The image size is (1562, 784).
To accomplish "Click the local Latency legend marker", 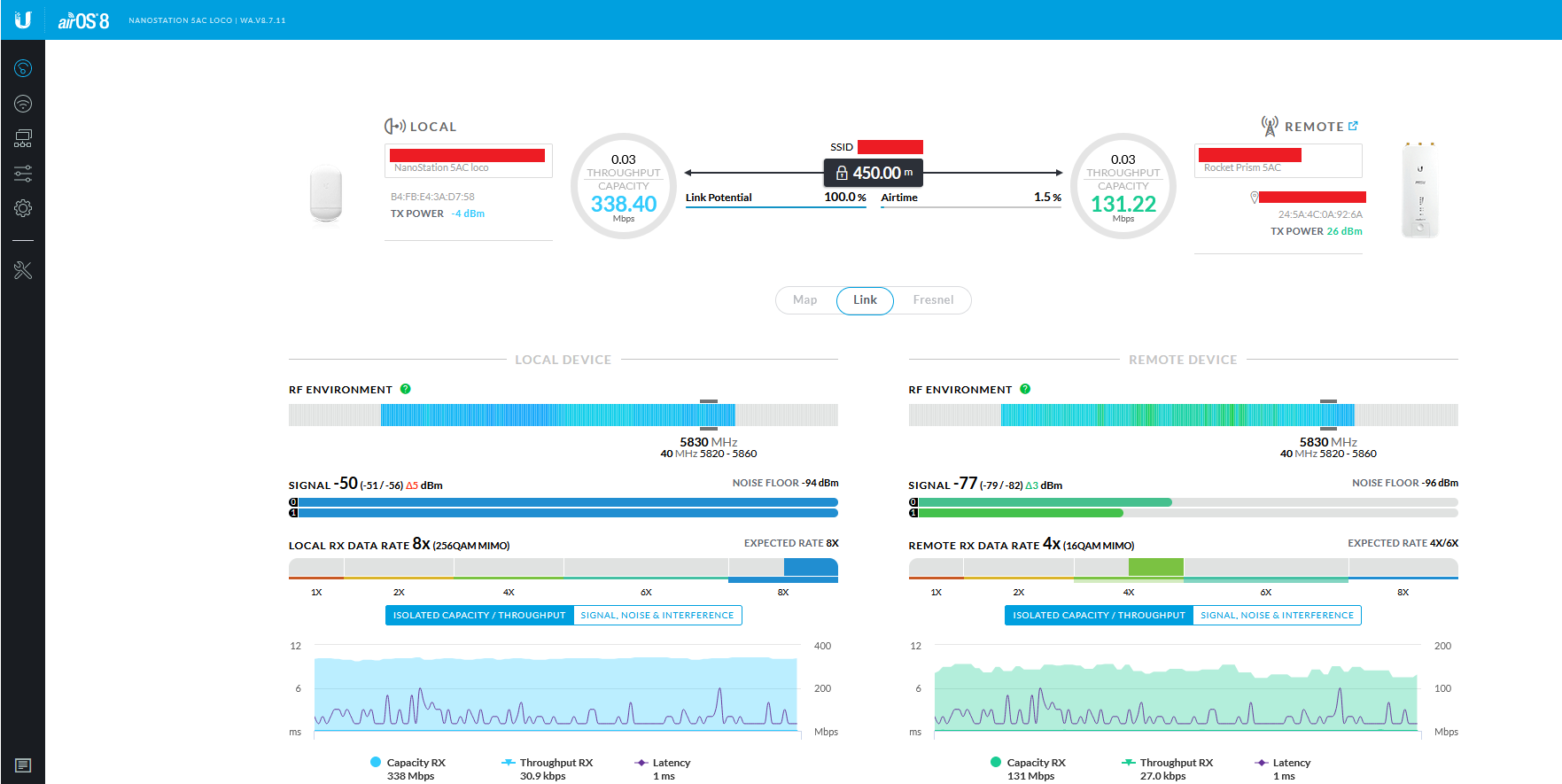I will click(x=641, y=762).
